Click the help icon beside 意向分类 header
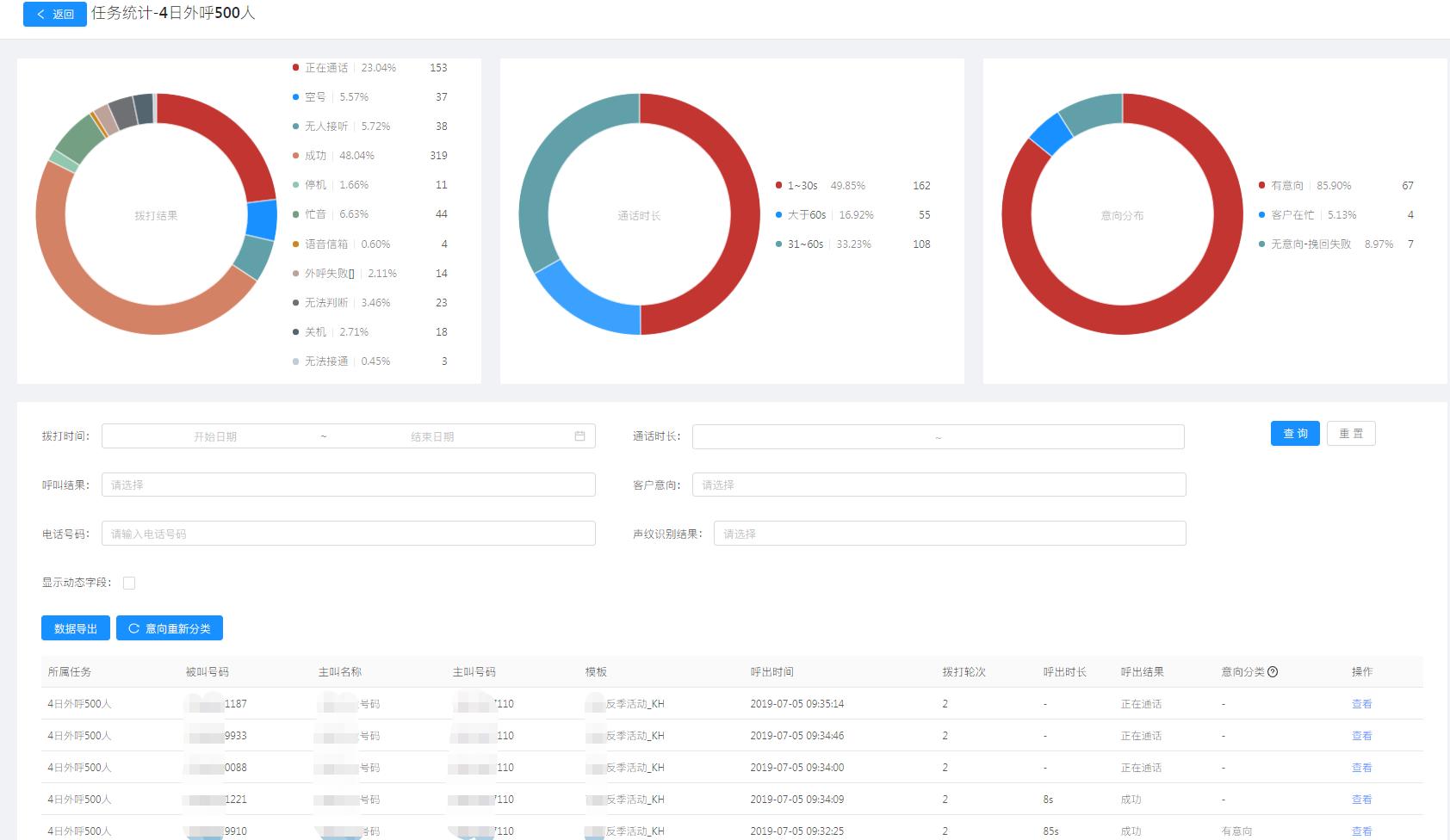The image size is (1450, 840). [1273, 672]
